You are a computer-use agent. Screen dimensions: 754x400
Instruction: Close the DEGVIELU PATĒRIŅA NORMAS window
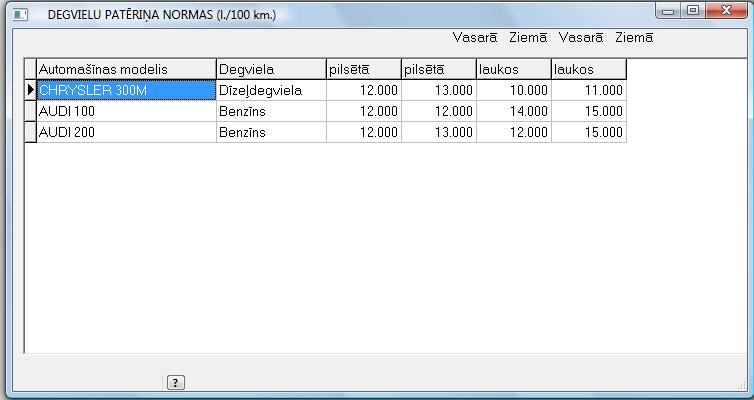(726, 11)
